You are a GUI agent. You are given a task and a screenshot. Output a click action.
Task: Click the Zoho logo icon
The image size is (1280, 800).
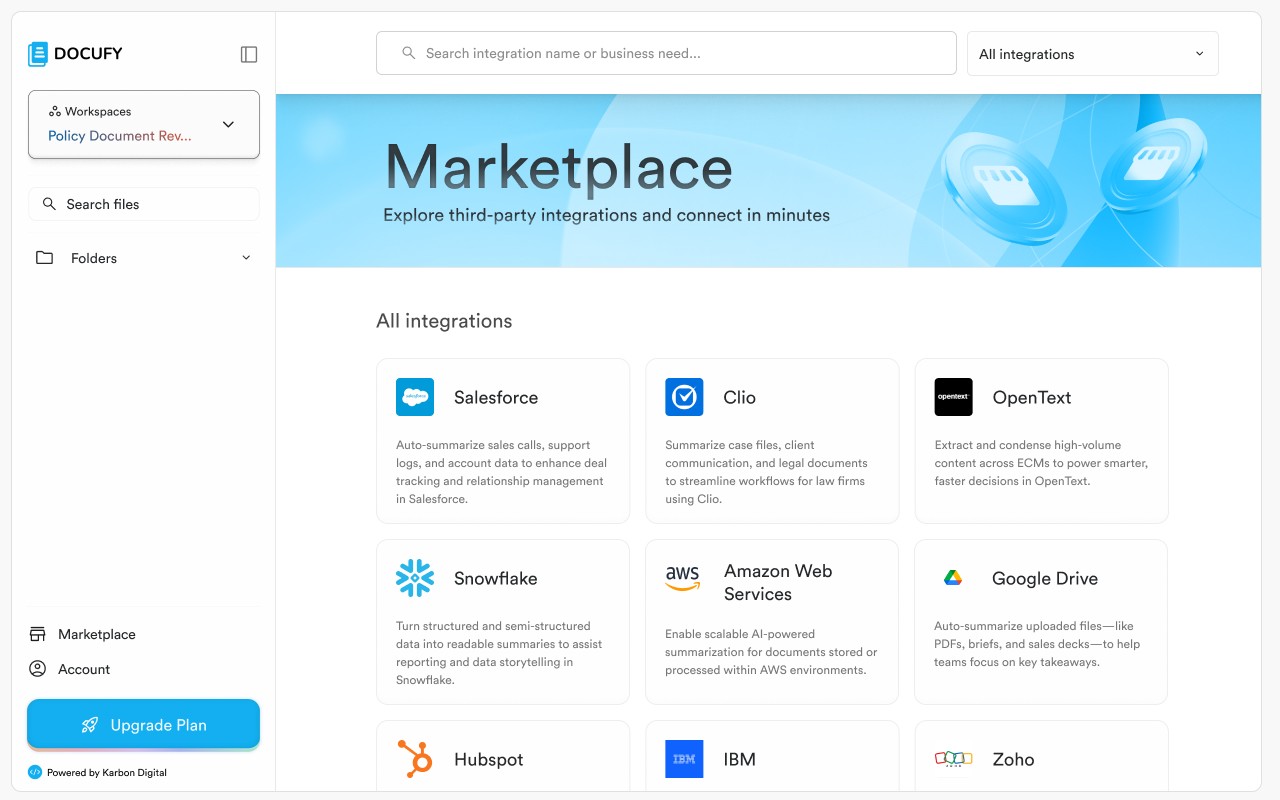pyautogui.click(x=953, y=759)
